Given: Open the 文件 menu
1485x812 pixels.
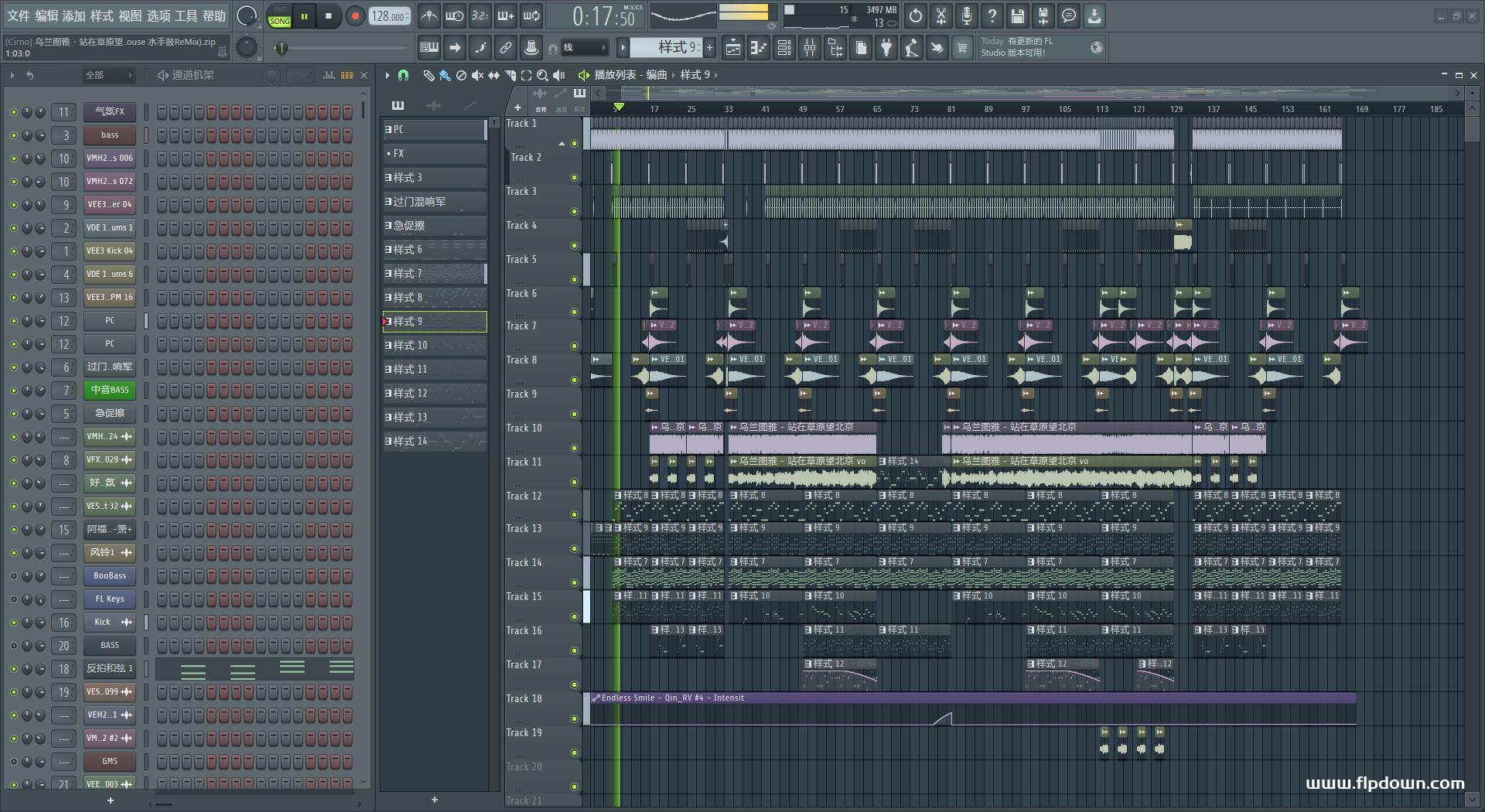Looking at the screenshot, I should click(x=19, y=15).
